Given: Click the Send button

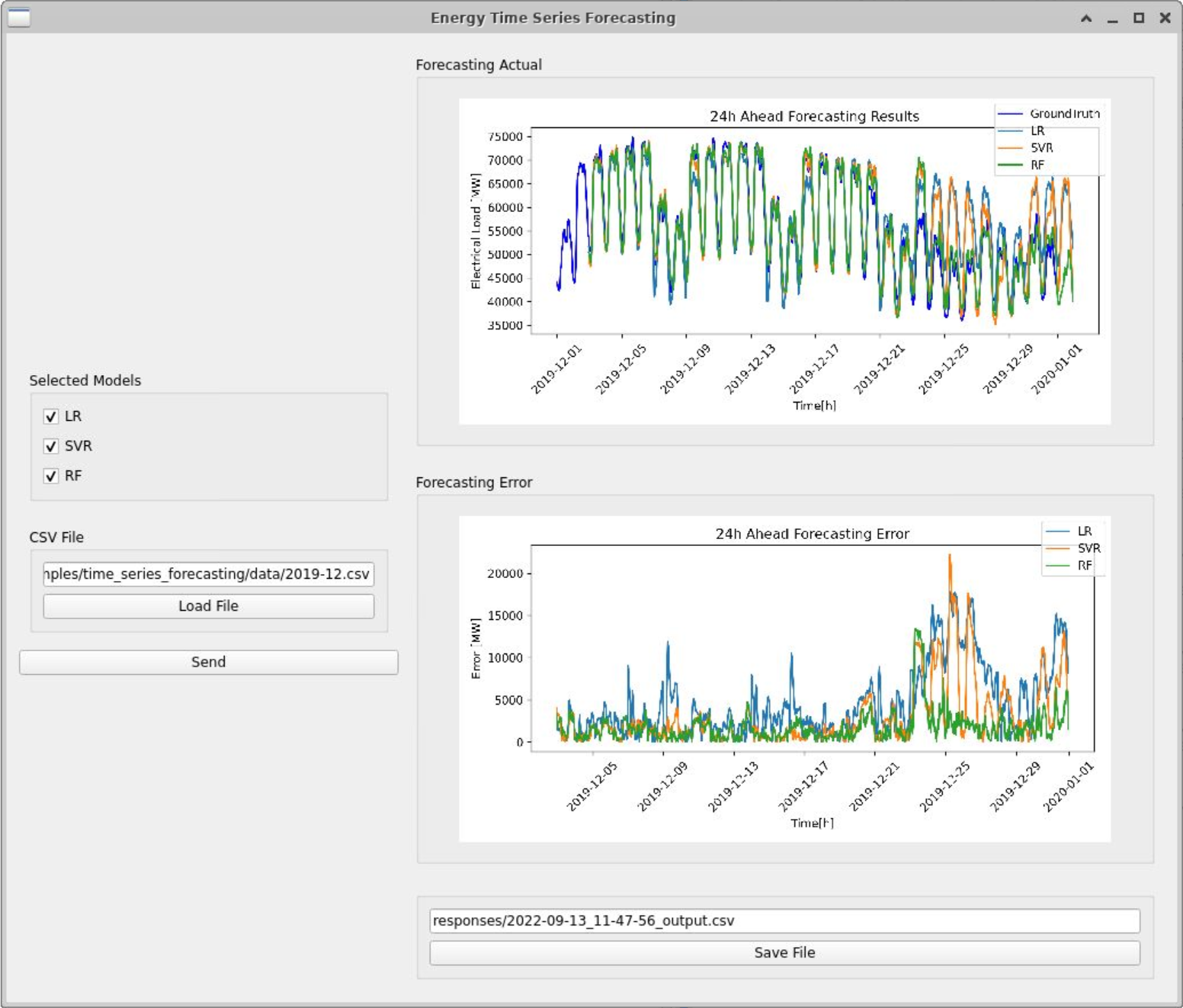Looking at the screenshot, I should tap(208, 662).
